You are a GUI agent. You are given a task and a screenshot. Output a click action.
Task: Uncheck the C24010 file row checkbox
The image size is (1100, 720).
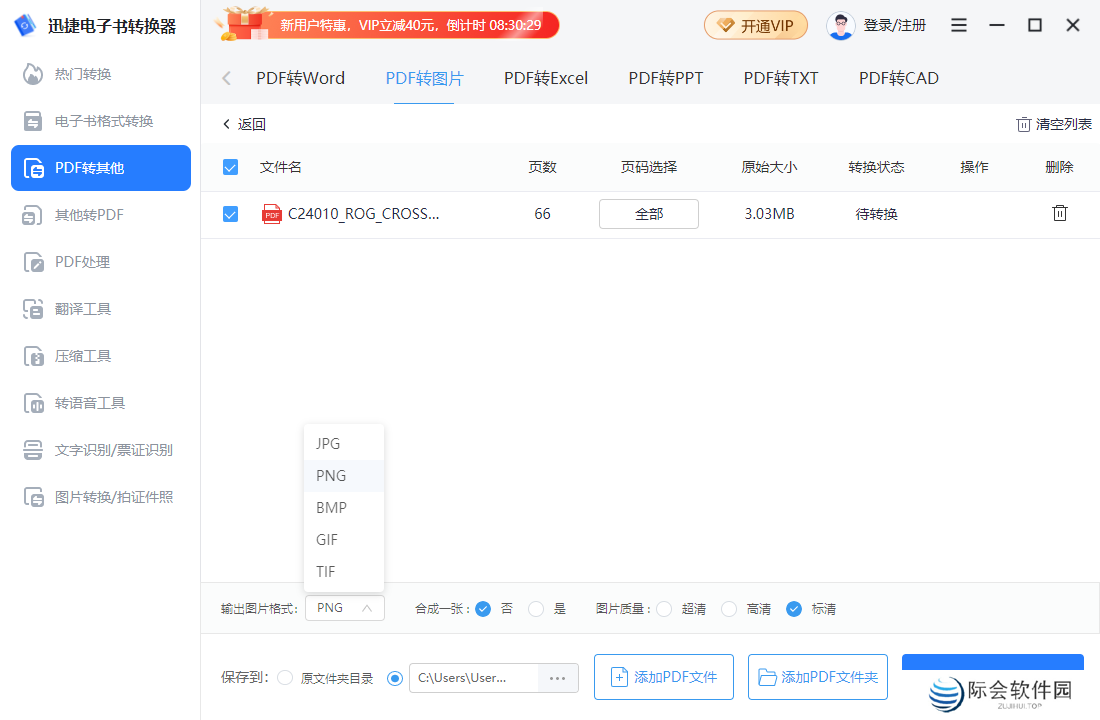pos(230,214)
